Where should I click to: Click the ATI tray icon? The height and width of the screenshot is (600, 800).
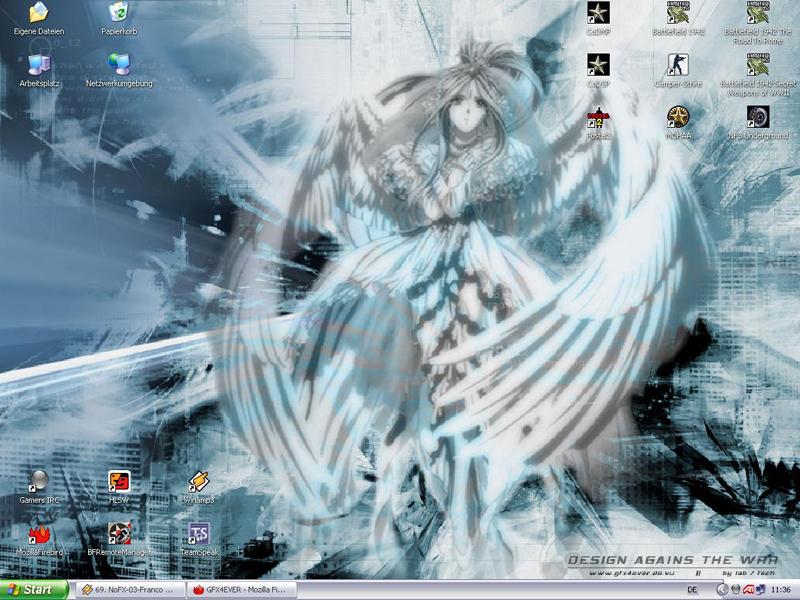pos(748,590)
